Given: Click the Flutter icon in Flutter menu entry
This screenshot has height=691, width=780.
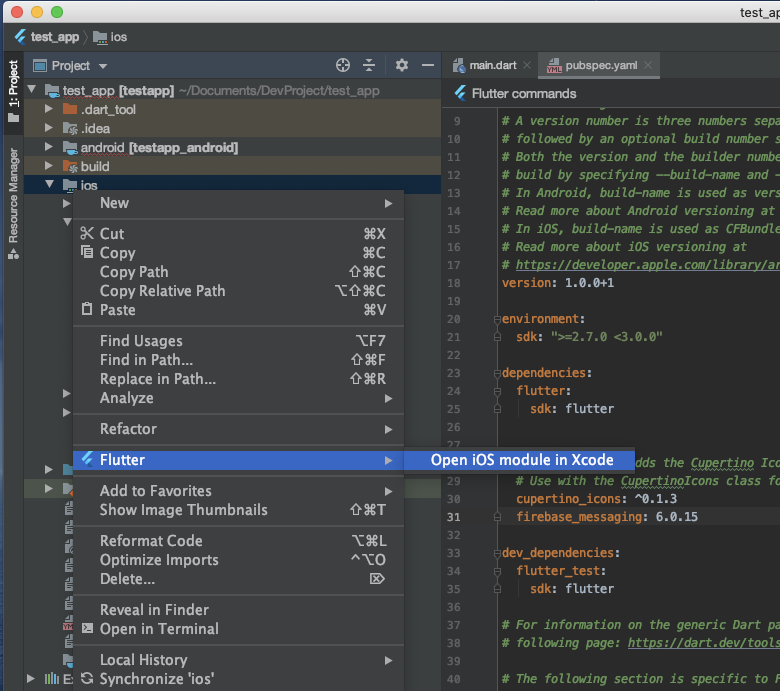Looking at the screenshot, I should 87,459.
